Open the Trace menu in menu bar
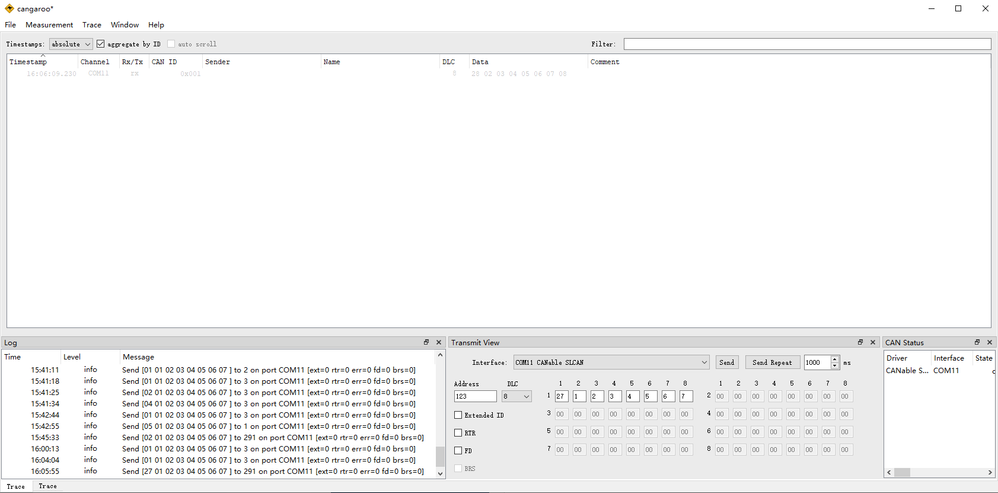This screenshot has width=998, height=493. (92, 25)
